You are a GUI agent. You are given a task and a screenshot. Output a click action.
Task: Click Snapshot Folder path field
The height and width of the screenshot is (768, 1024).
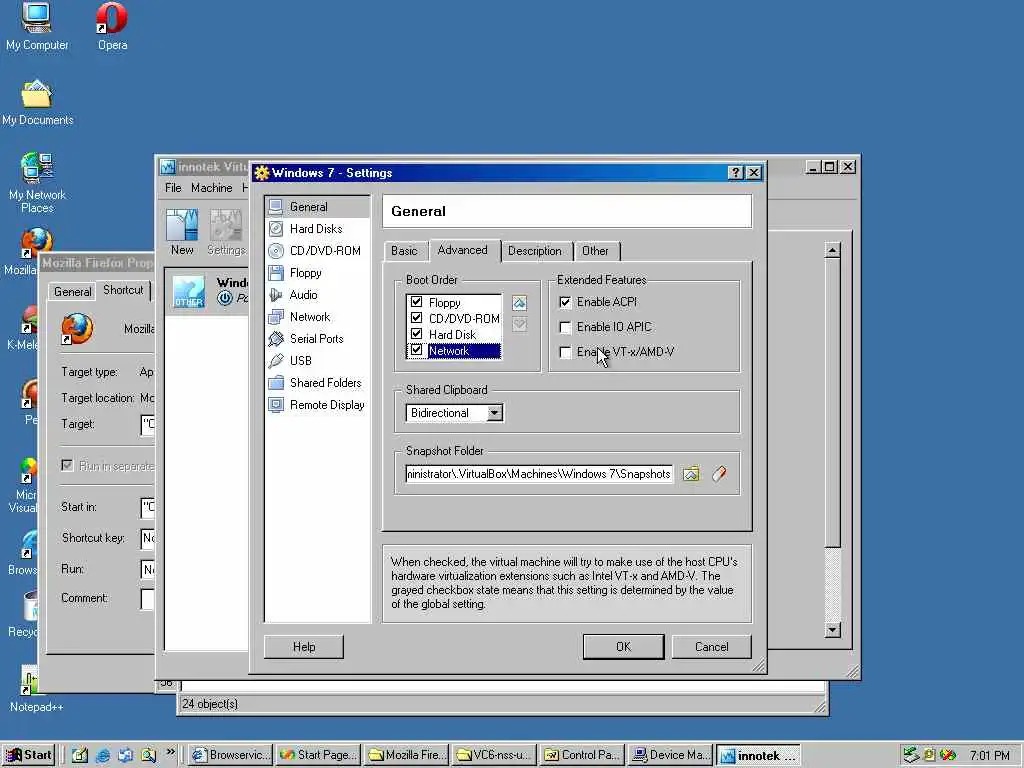point(539,474)
